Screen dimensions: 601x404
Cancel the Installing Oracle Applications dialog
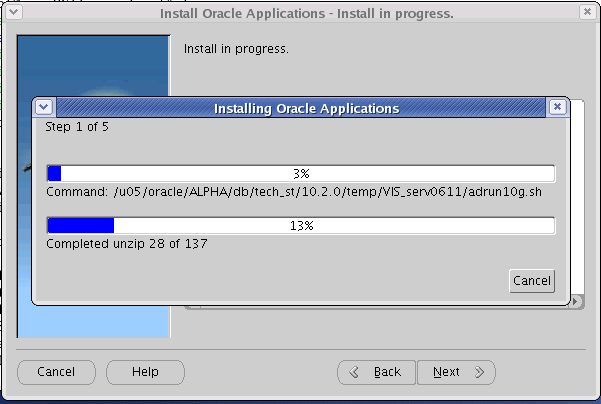point(532,281)
